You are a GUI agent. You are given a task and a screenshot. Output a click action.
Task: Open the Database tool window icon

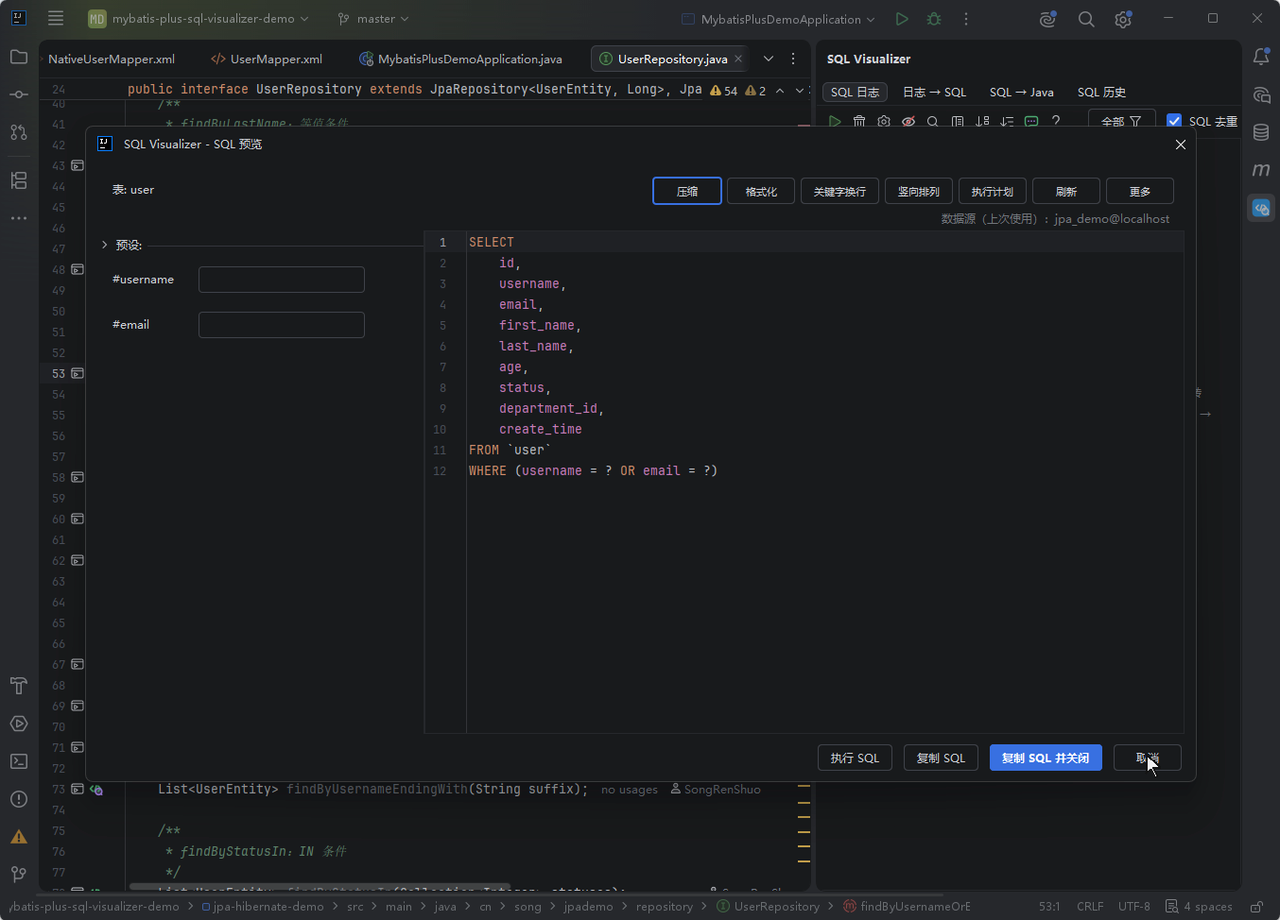point(1261,132)
